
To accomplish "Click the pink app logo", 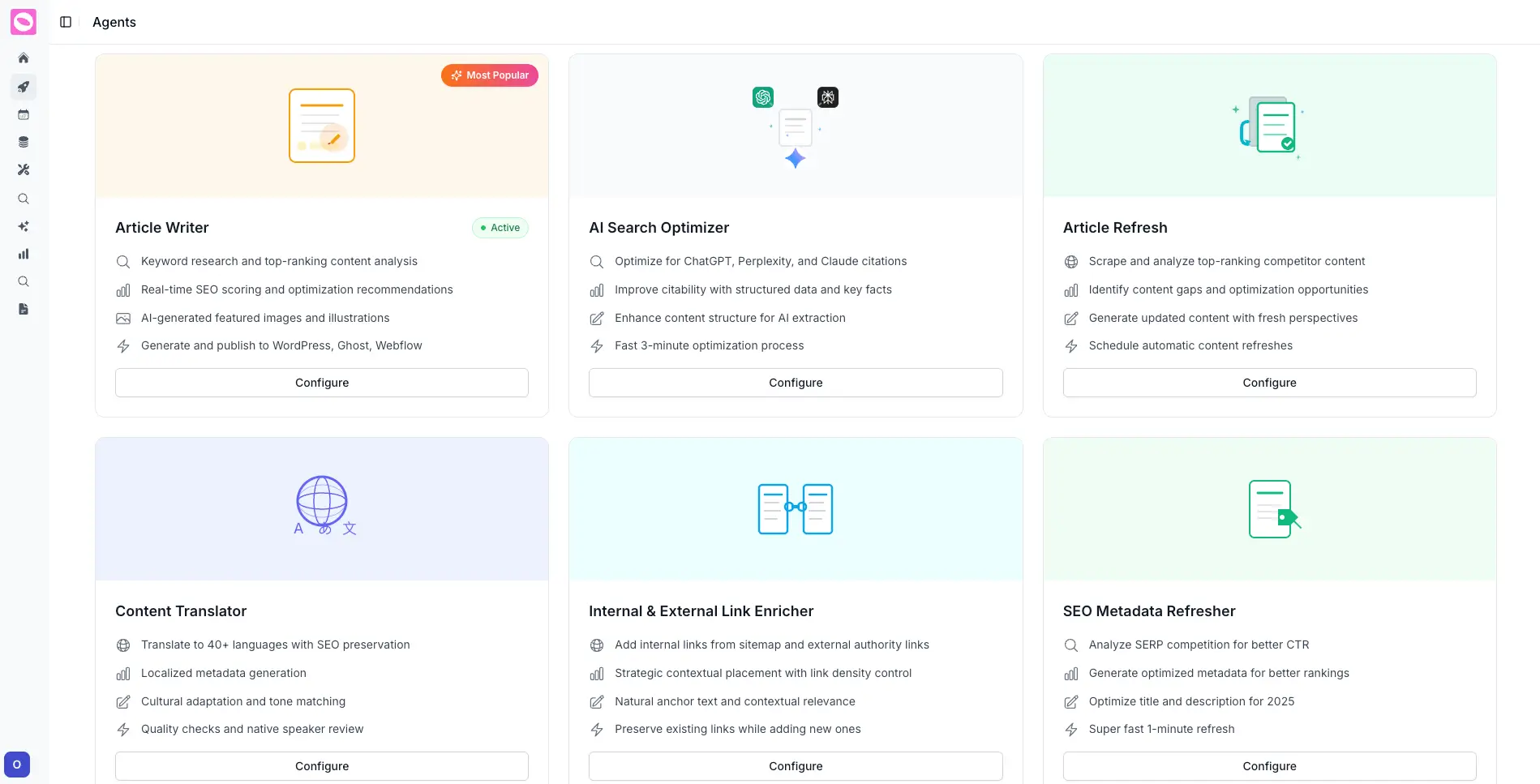I will coord(24,22).
